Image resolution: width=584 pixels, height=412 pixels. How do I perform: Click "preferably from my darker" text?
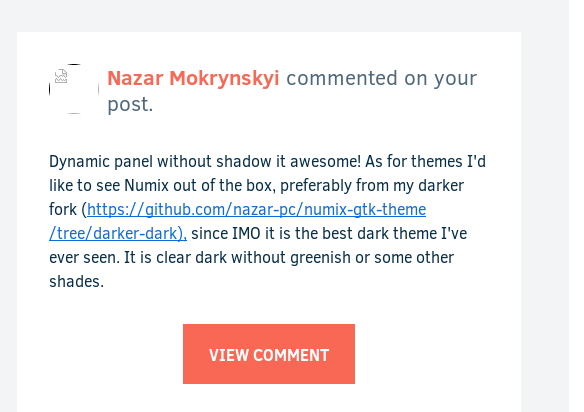point(372,186)
